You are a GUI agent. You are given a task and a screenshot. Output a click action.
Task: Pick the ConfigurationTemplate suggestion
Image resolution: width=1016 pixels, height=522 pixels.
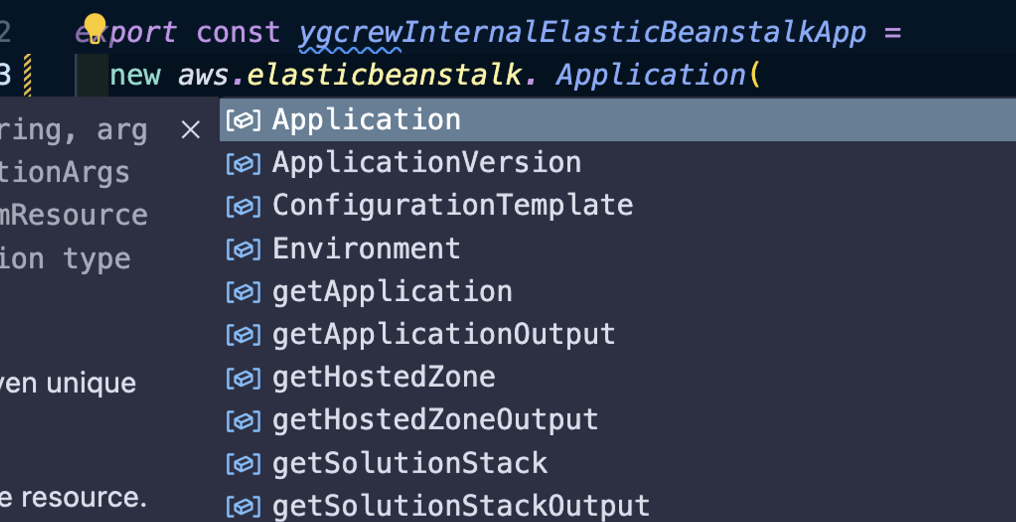pos(618,205)
